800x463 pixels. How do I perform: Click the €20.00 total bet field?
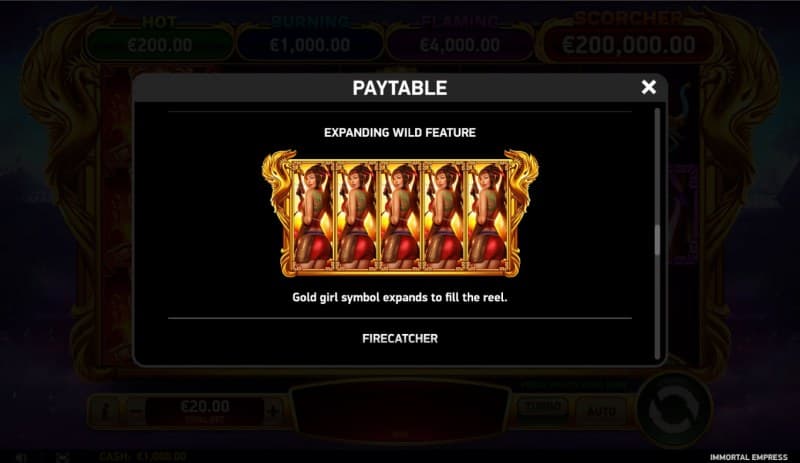click(205, 410)
